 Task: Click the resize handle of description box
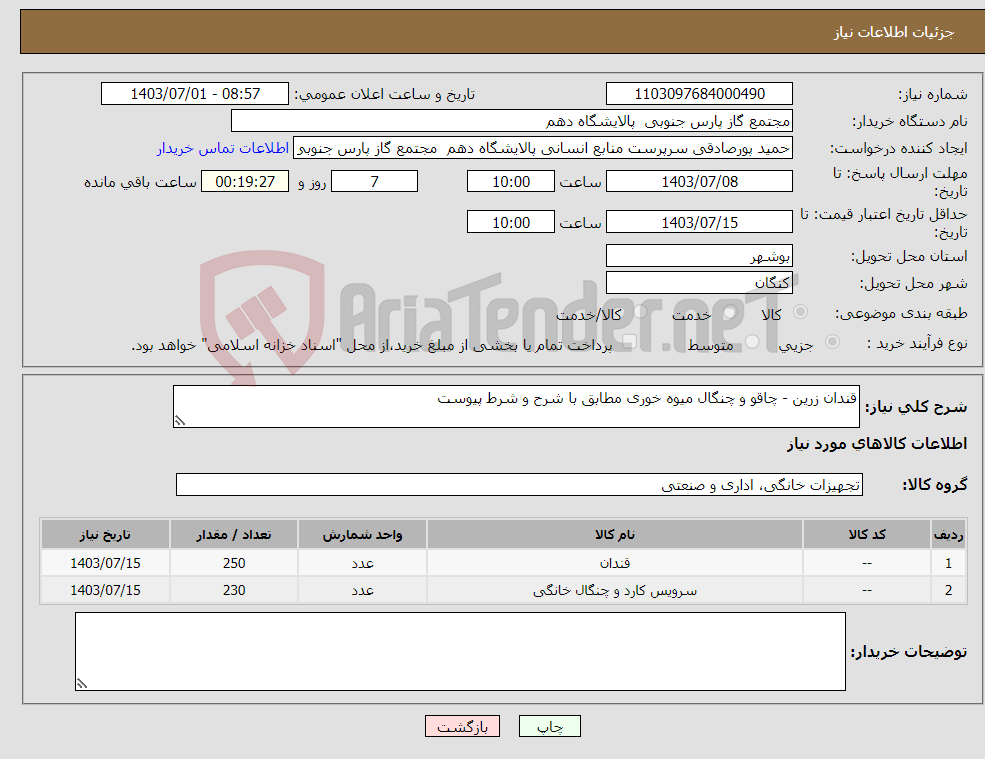[180, 420]
